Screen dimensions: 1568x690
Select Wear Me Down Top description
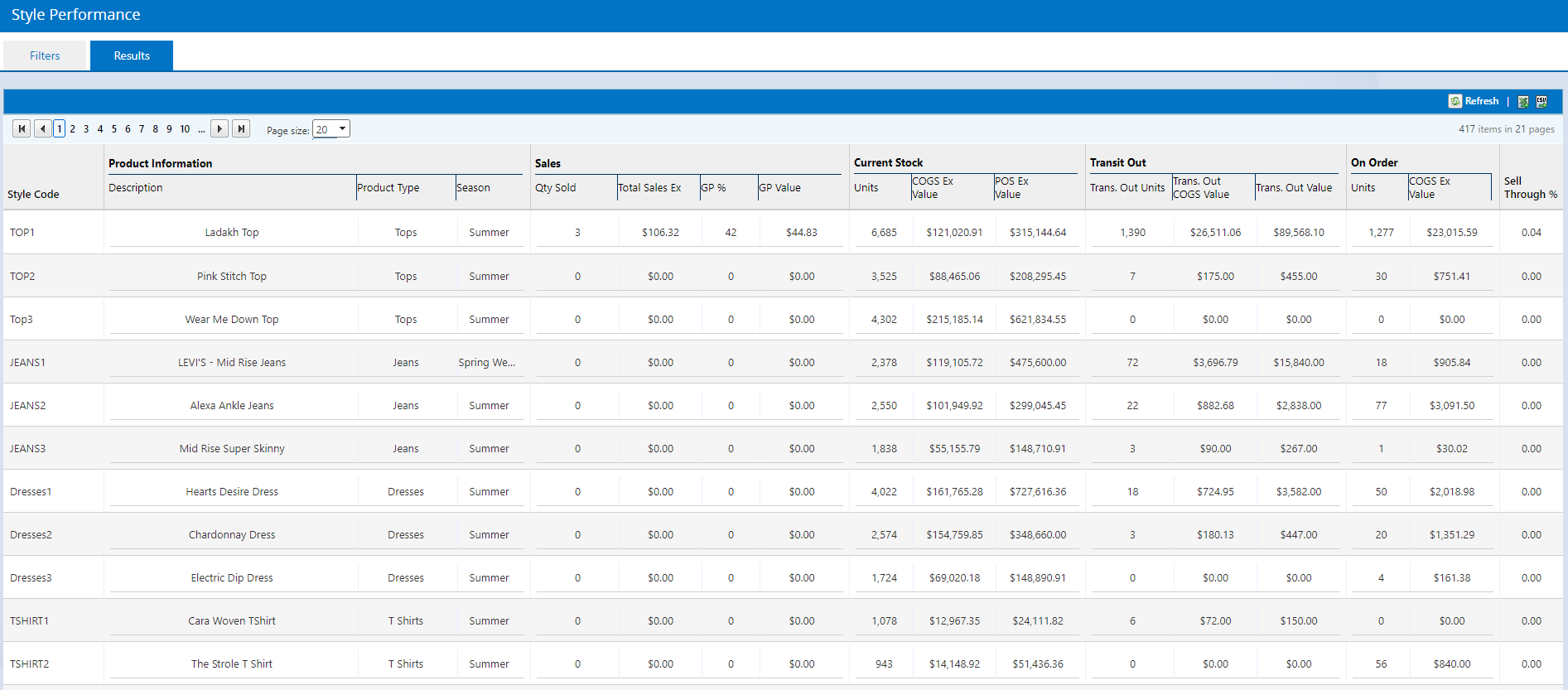coord(232,320)
